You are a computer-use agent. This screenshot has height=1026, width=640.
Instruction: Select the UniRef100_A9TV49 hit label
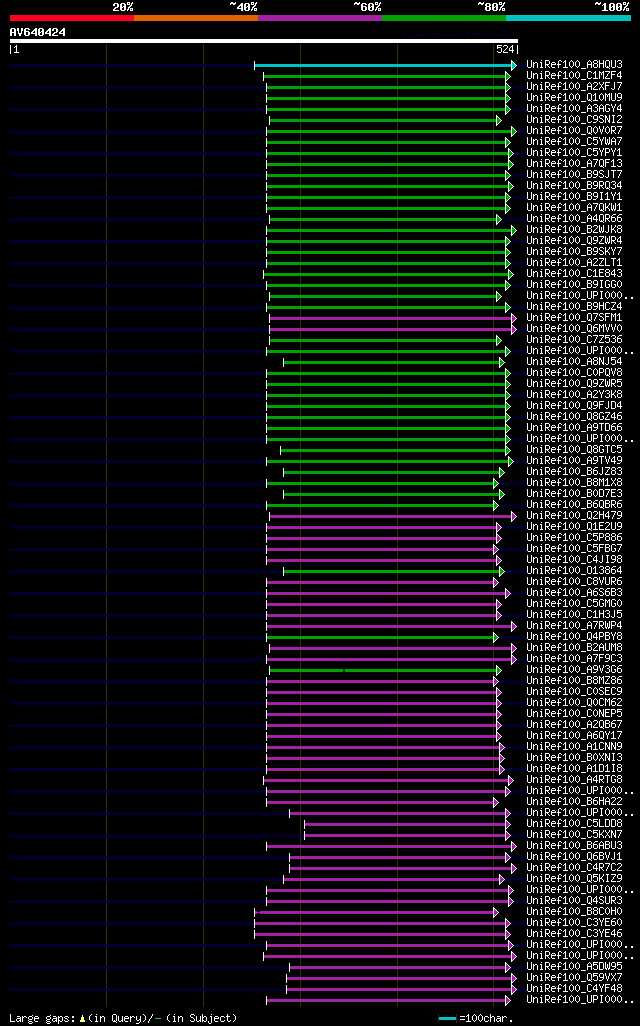pos(575,461)
